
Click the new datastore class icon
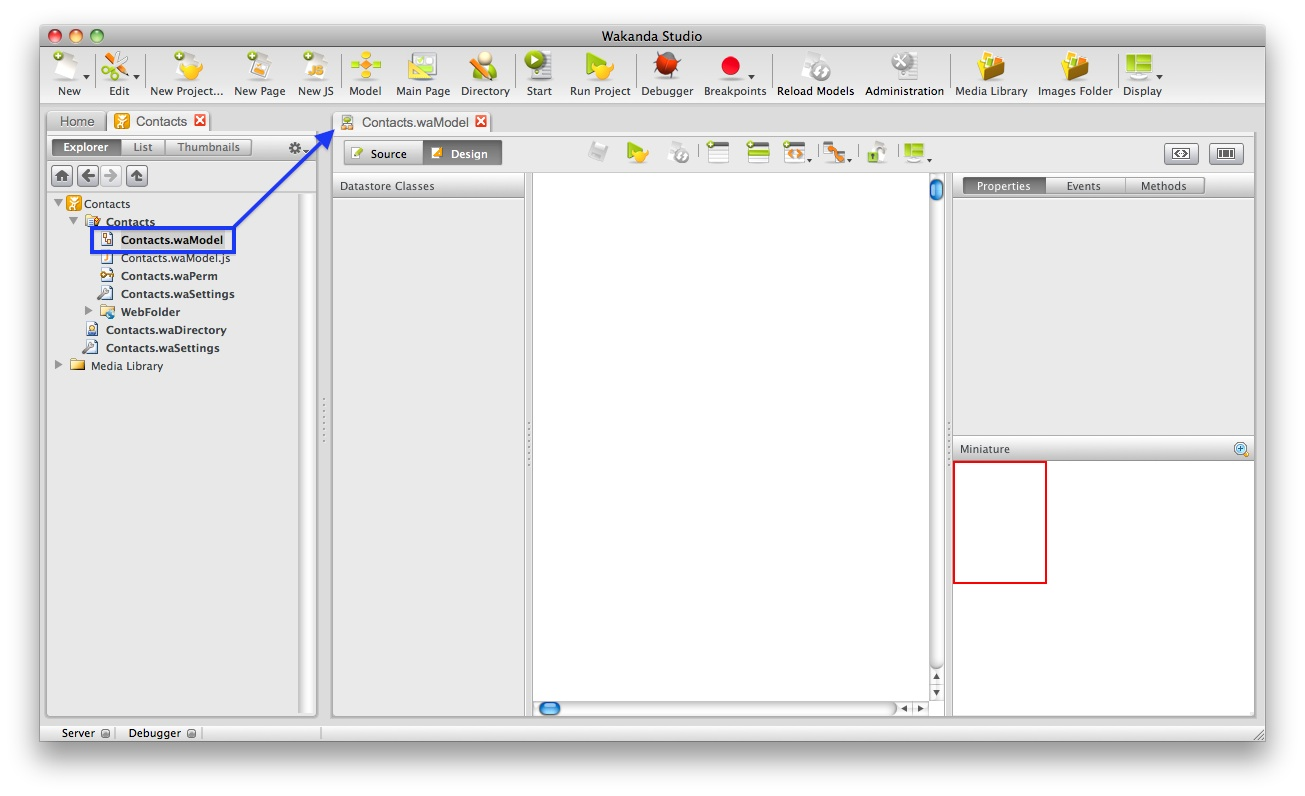[717, 153]
